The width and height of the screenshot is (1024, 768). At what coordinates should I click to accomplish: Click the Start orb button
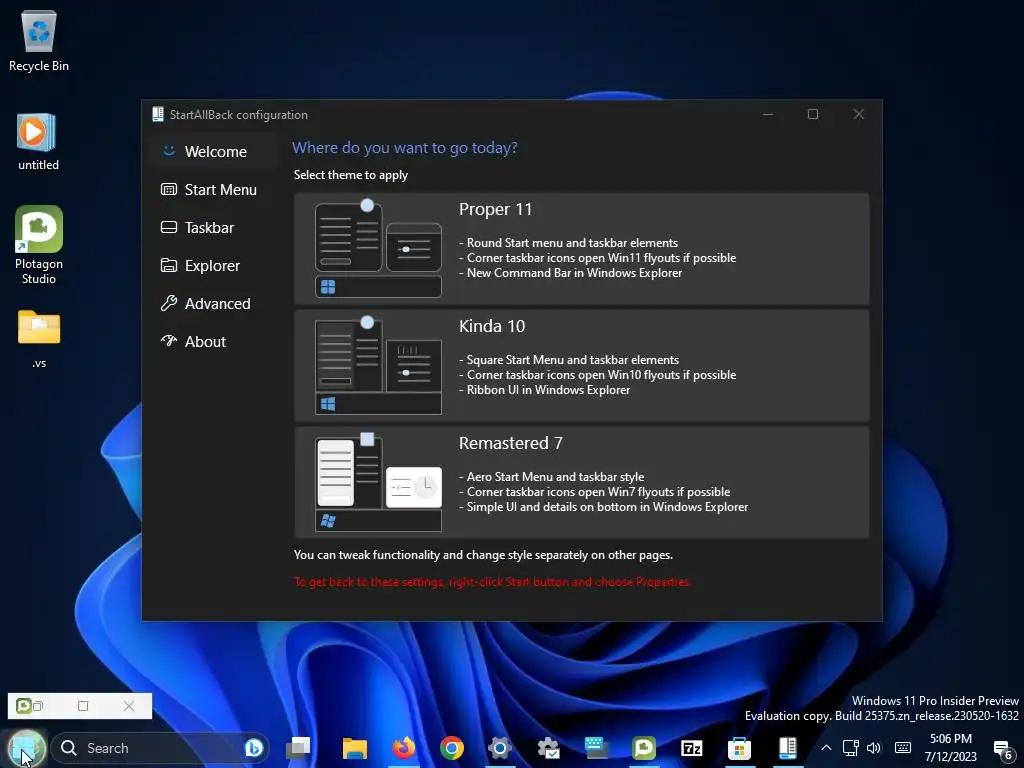coord(26,748)
